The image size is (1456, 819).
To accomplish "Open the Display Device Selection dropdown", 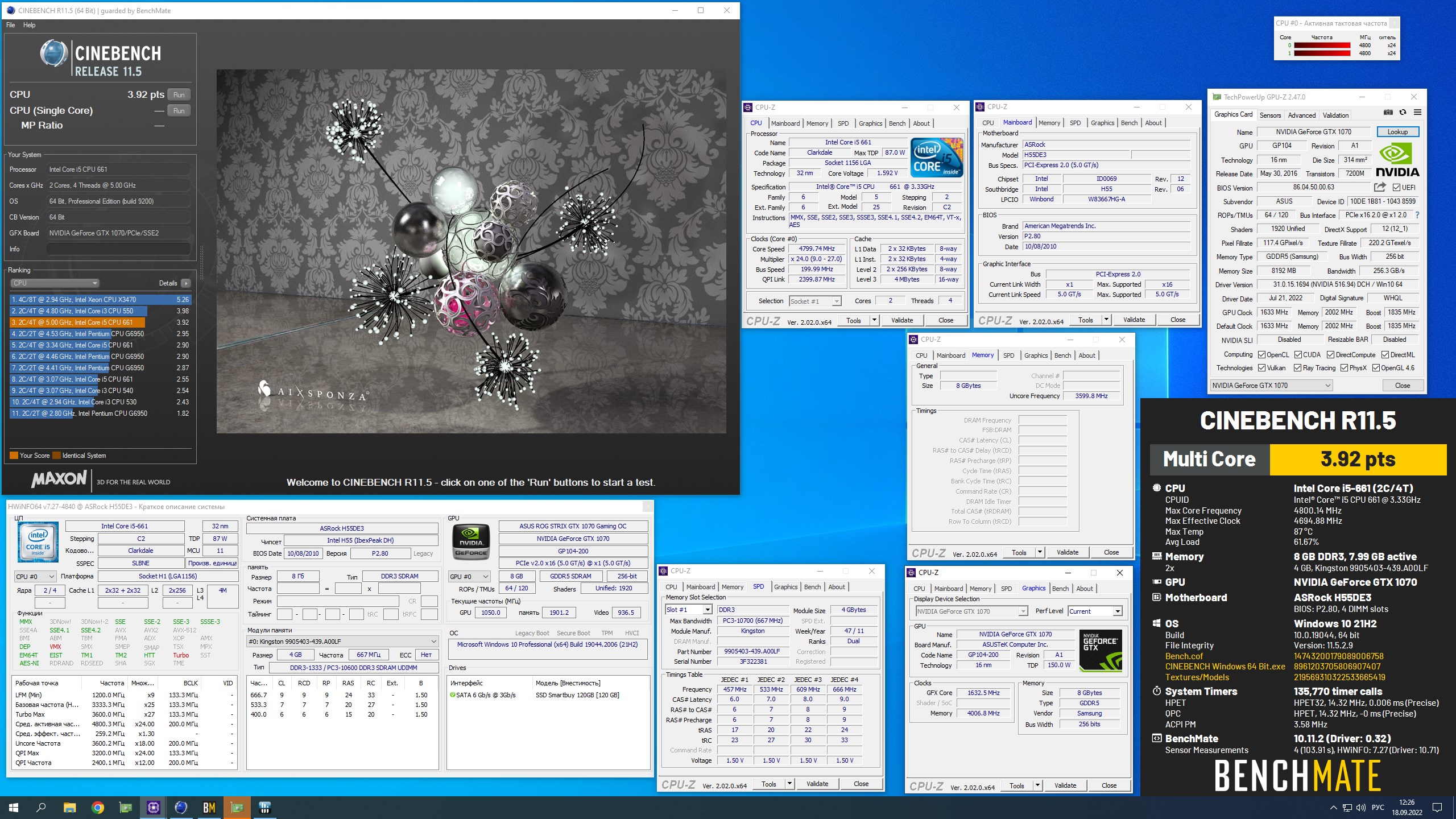I will point(971,611).
